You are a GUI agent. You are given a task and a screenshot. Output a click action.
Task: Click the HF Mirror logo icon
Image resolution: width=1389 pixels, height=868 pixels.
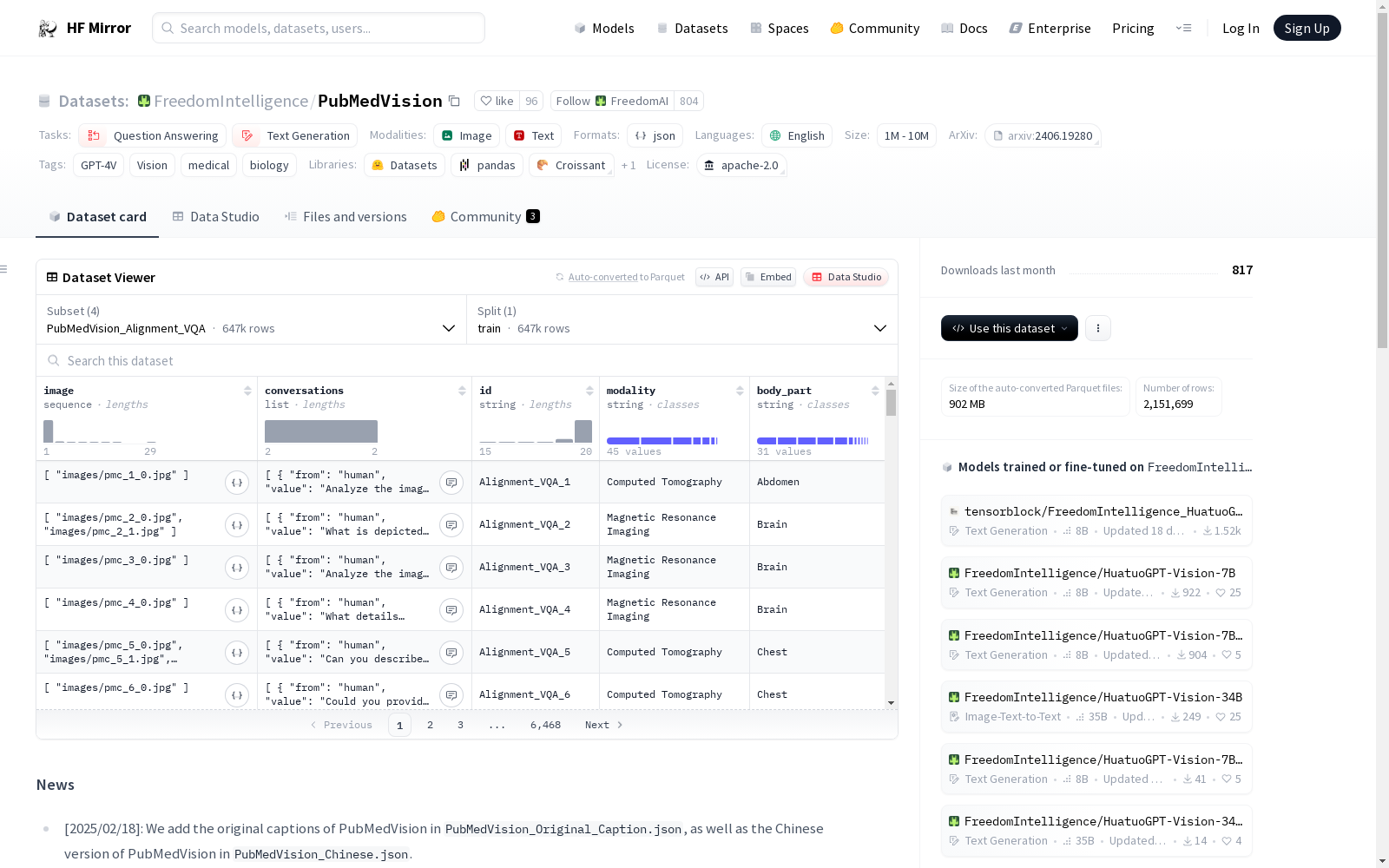(x=48, y=29)
